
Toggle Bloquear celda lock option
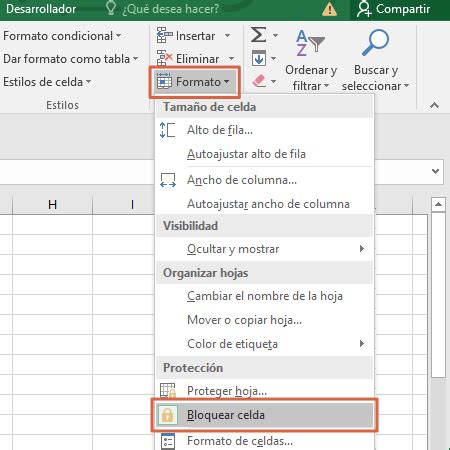click(x=264, y=415)
